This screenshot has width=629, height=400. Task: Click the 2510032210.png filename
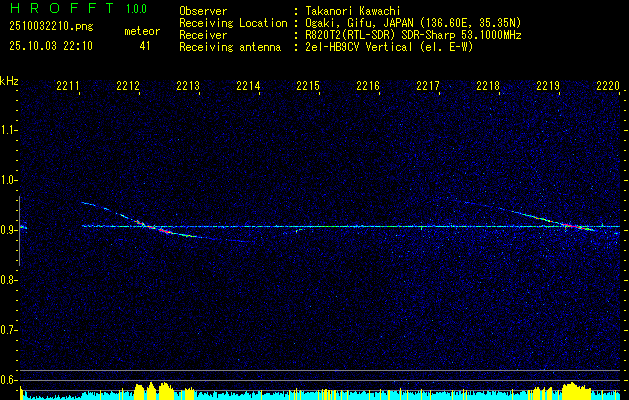[51, 27]
